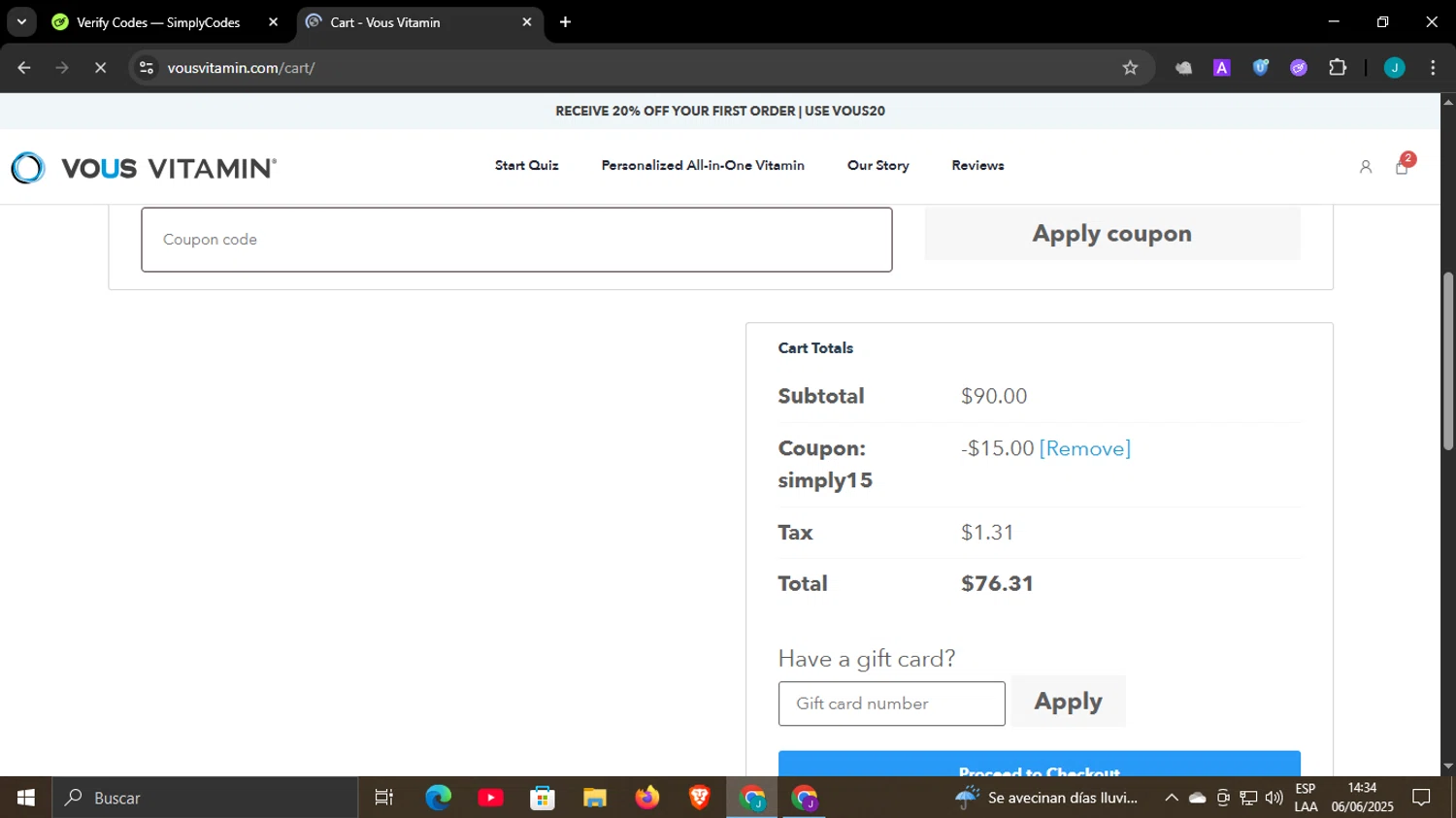Go back to previous page
Viewport: 1456px width, 818px height.
[x=24, y=68]
